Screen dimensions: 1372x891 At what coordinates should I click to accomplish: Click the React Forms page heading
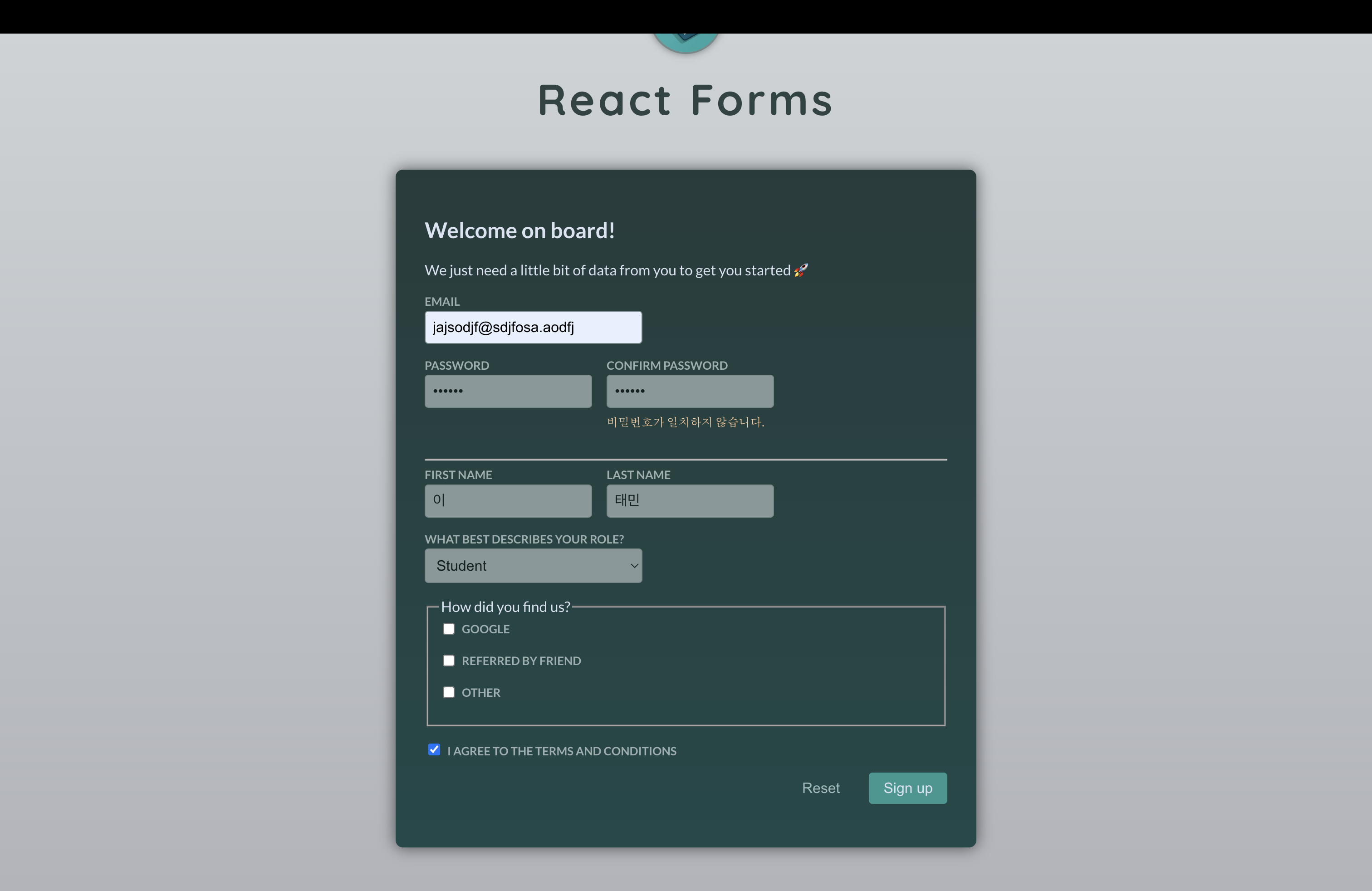coord(686,100)
